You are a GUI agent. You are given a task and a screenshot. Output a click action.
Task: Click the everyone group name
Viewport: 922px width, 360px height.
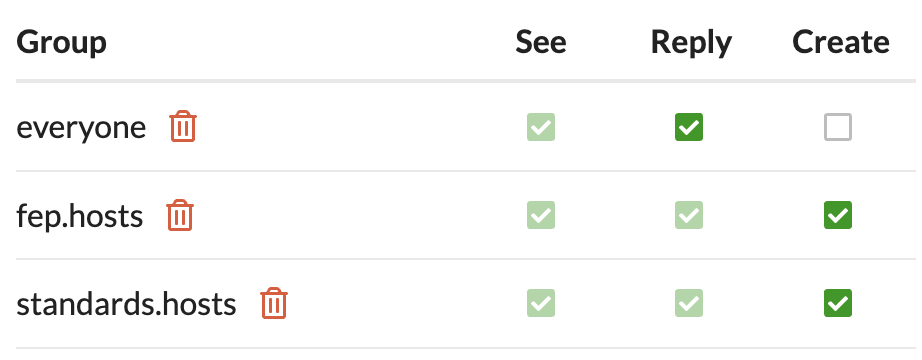(81, 128)
